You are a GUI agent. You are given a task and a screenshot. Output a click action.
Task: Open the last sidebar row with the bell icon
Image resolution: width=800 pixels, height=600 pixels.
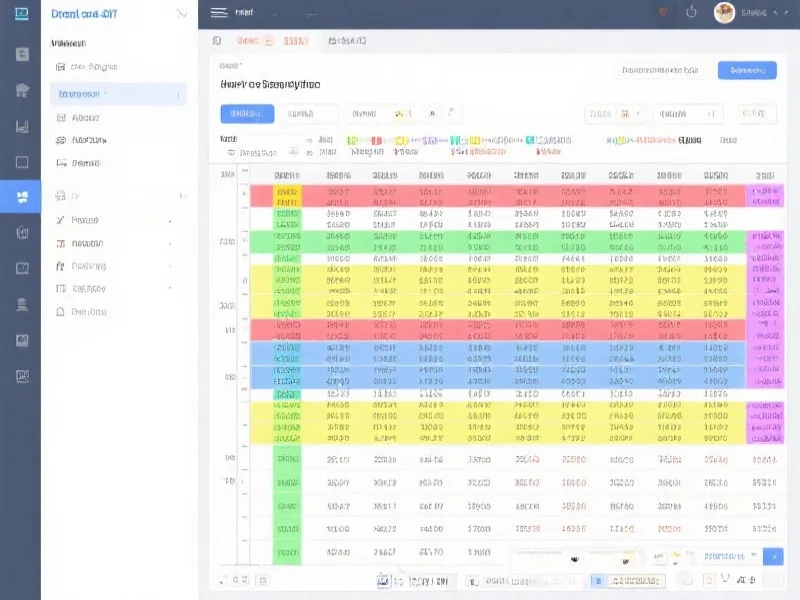point(84,311)
